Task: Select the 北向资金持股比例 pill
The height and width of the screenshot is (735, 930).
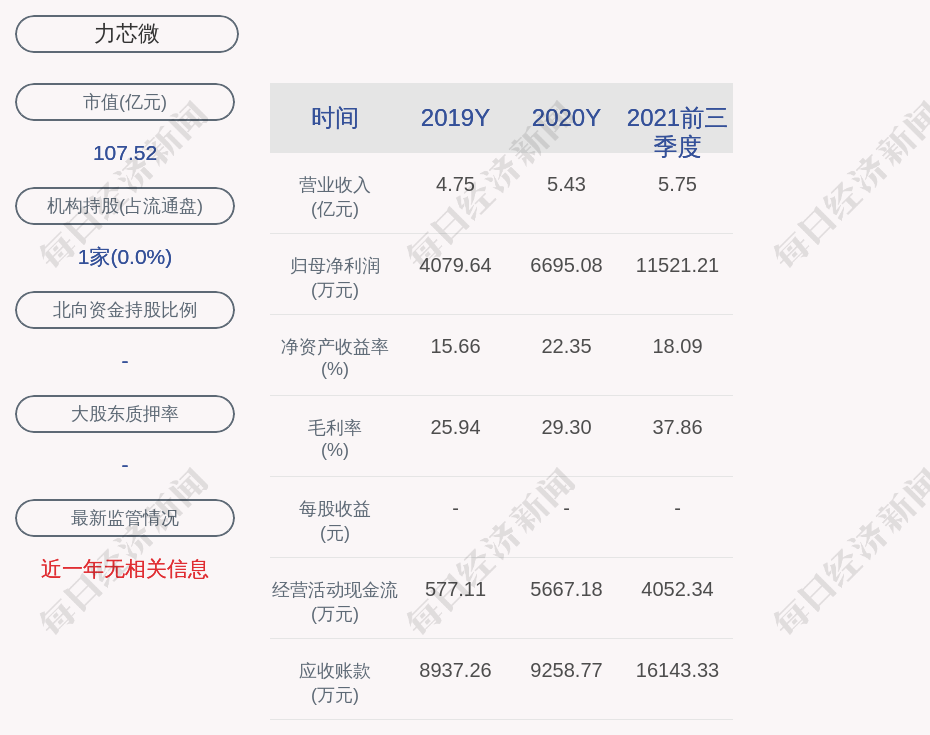Action: coord(125,310)
